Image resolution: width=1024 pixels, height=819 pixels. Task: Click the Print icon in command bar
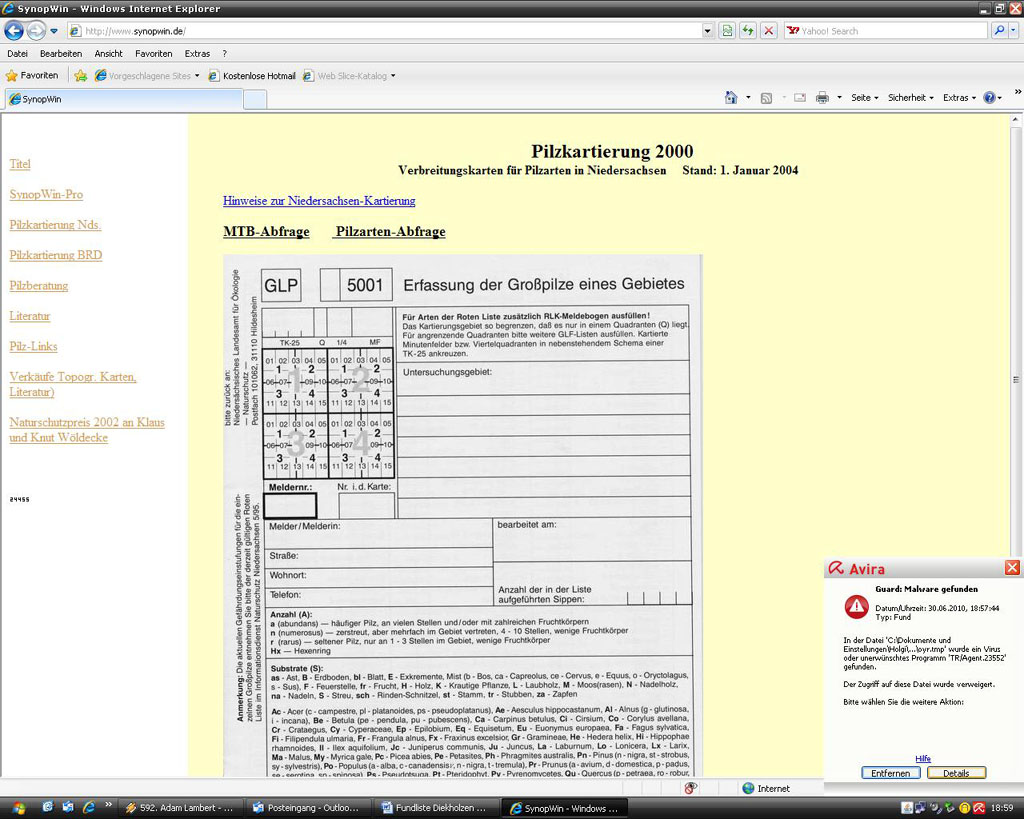tap(822, 98)
